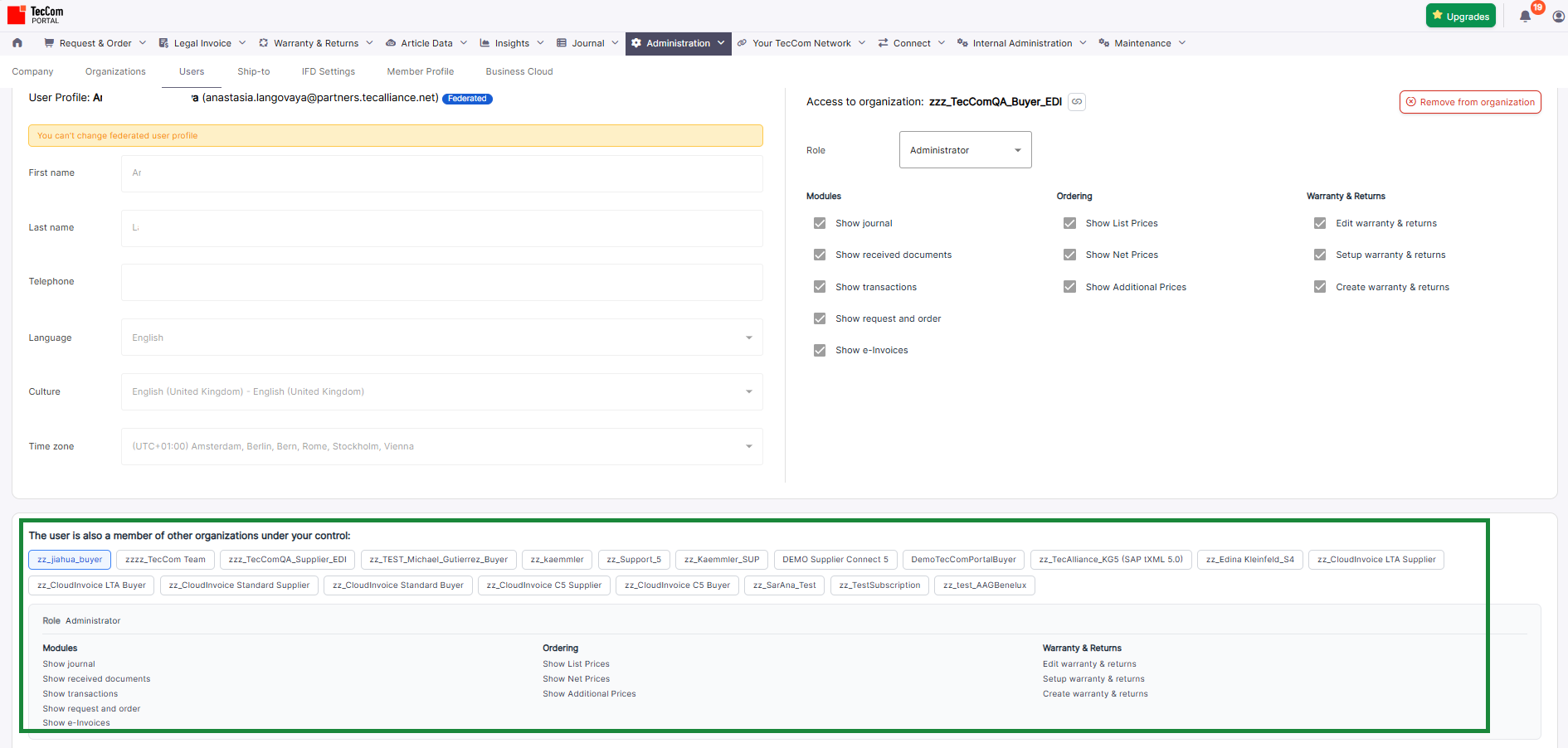Open the Ship-to tab
The height and width of the screenshot is (748, 1568).
point(254,71)
